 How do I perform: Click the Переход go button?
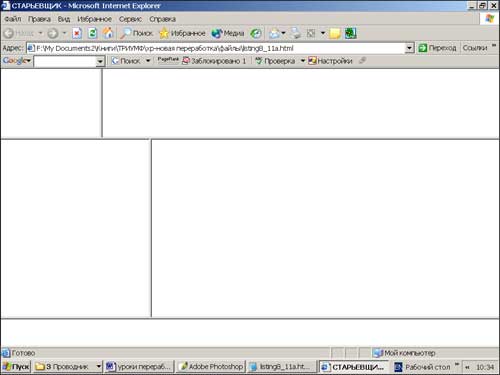(x=437, y=48)
